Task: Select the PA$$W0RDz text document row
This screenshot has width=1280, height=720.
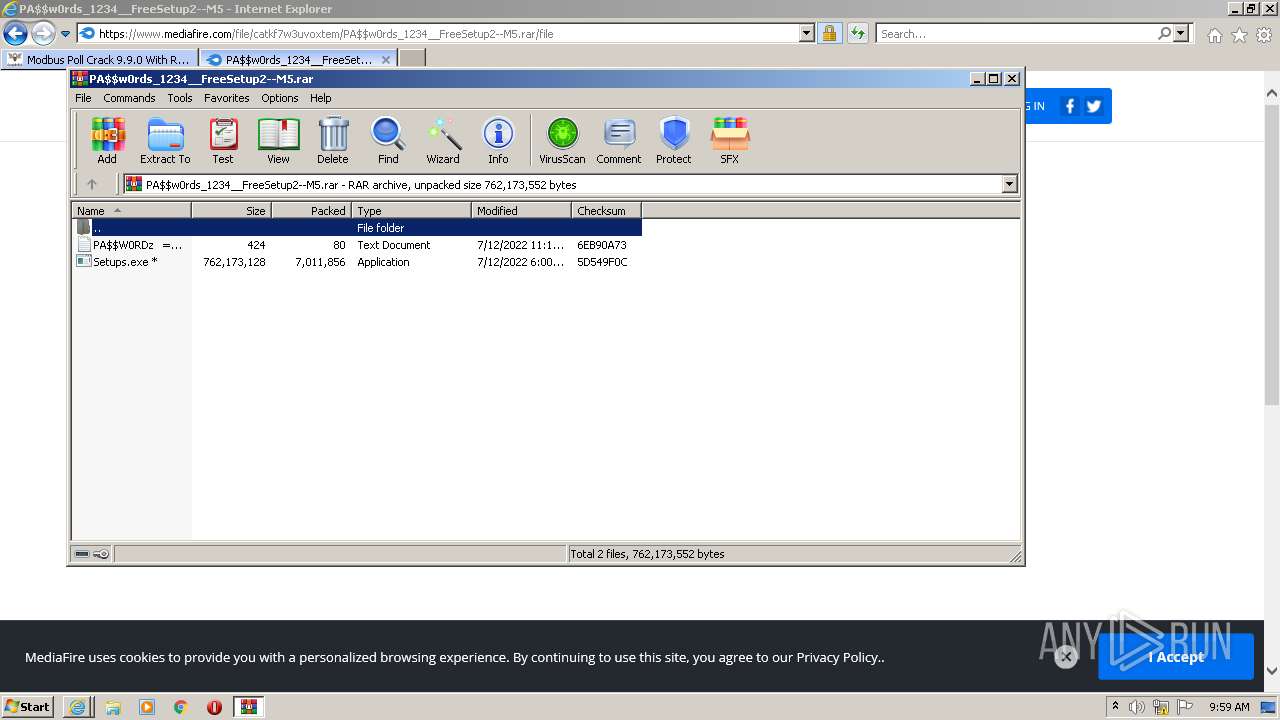Action: 357,245
